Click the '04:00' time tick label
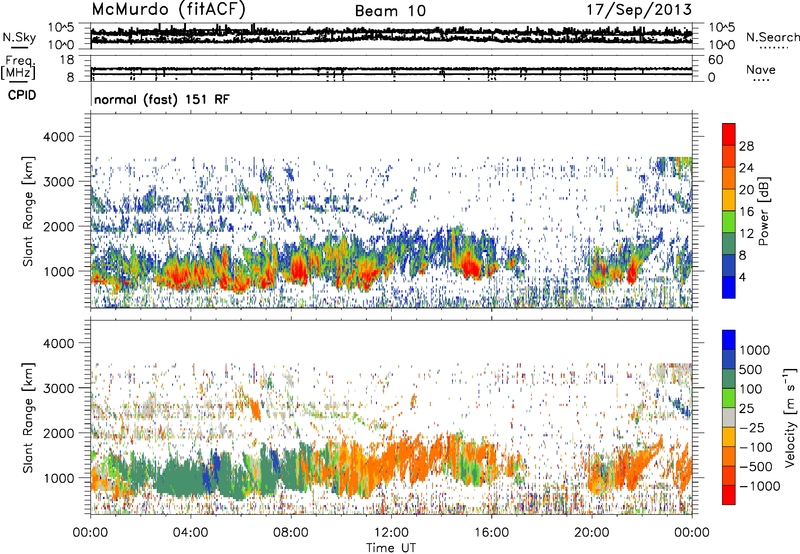The height and width of the screenshot is (554, 800). [190, 533]
